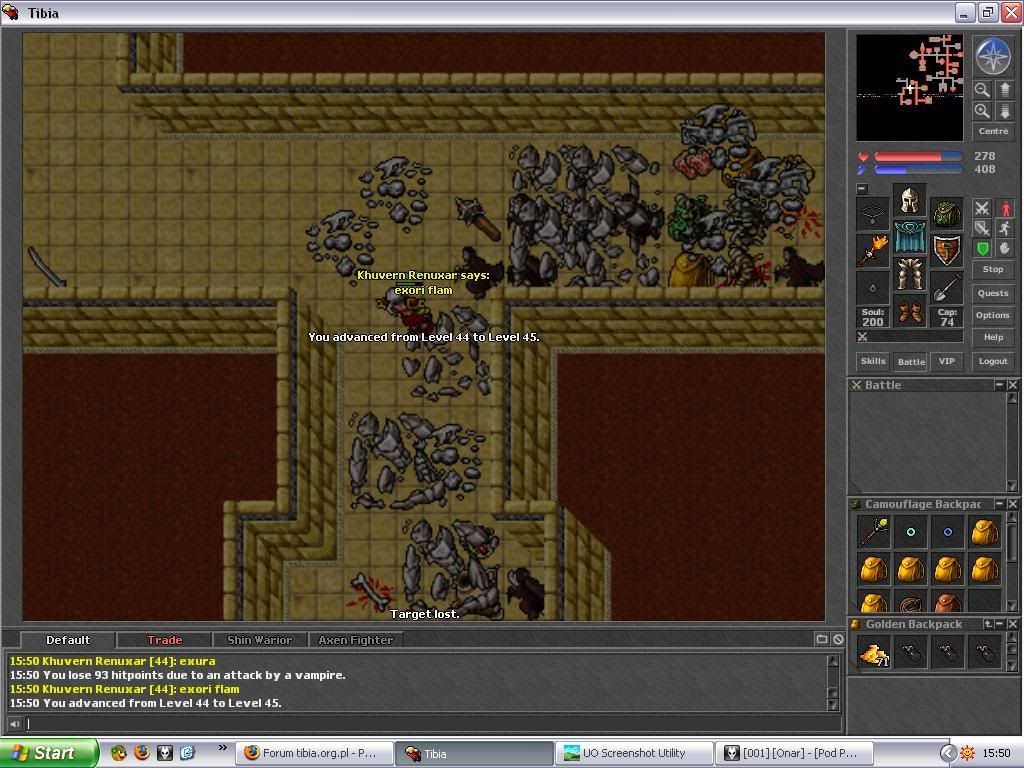Select the leather boots slot
Image resolution: width=1024 pixels, height=768 pixels.
(909, 310)
